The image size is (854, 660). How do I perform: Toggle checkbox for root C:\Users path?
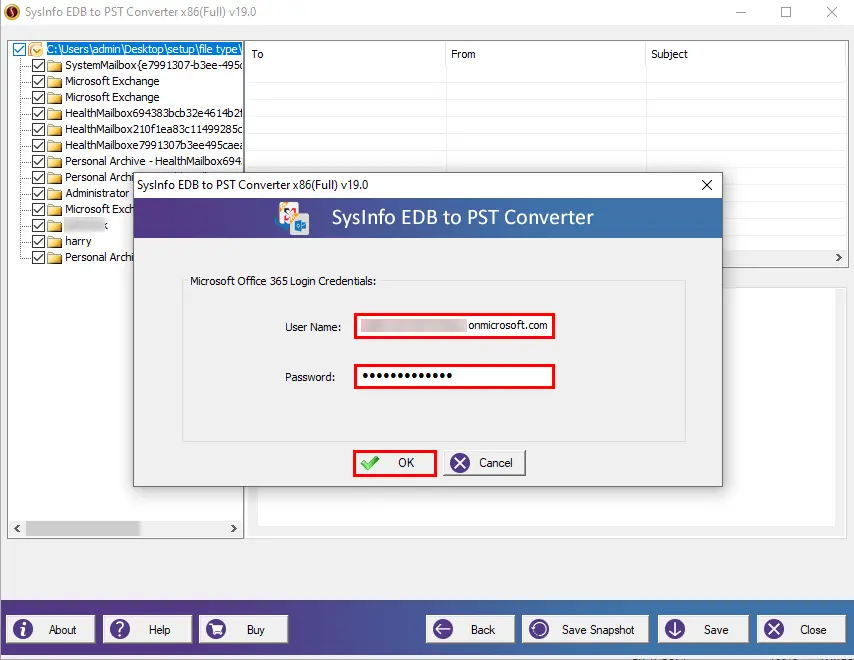tap(19, 50)
